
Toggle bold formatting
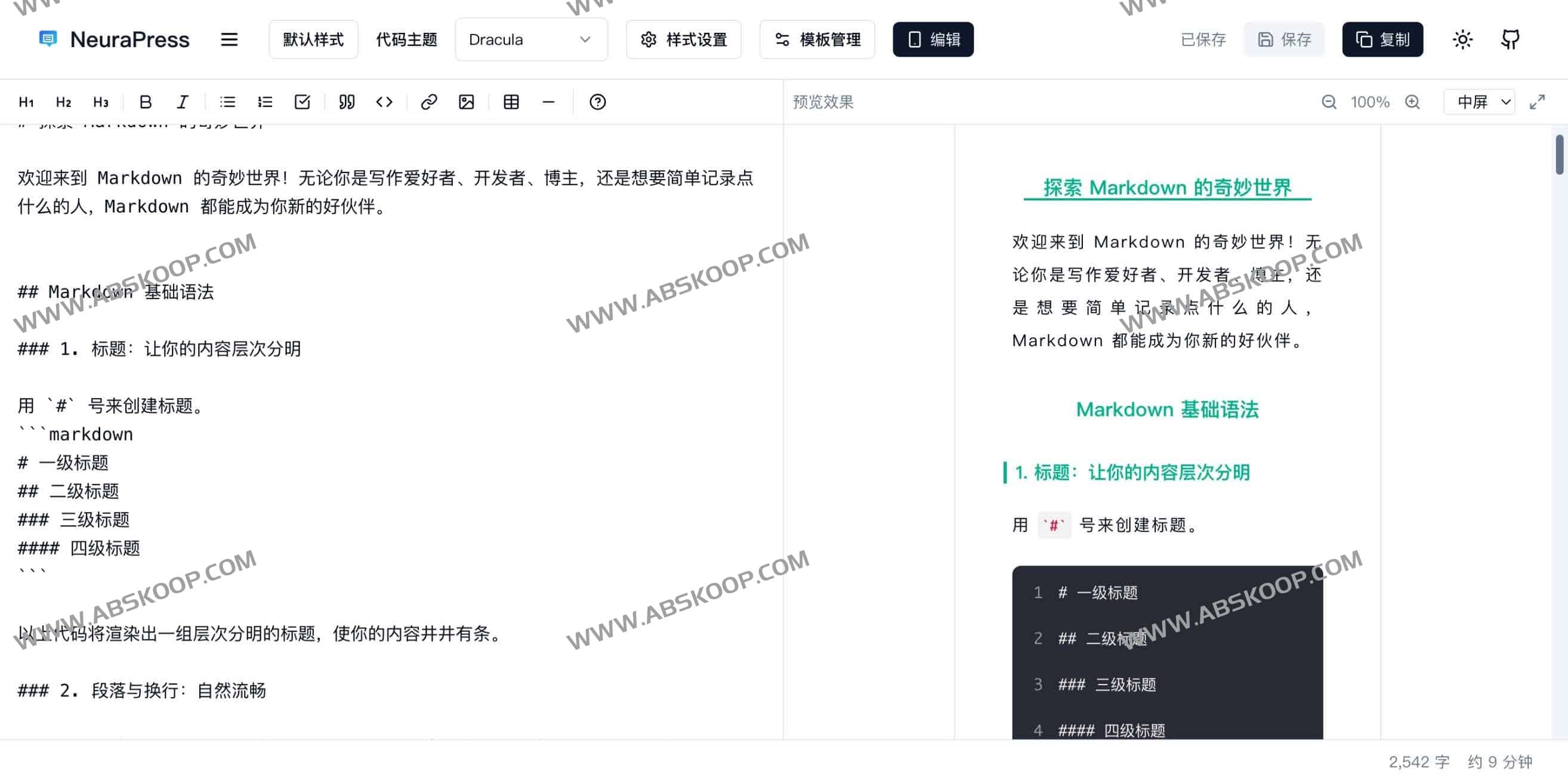point(145,101)
